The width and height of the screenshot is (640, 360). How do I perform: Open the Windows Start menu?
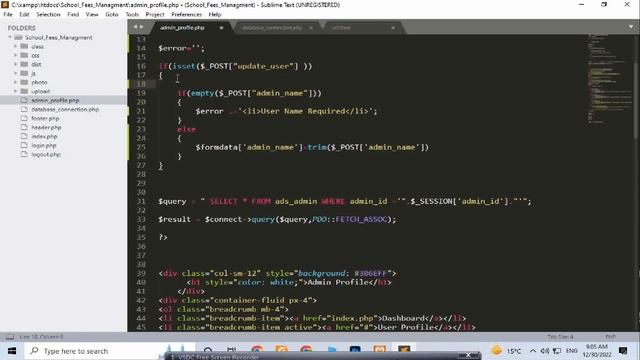point(12,351)
